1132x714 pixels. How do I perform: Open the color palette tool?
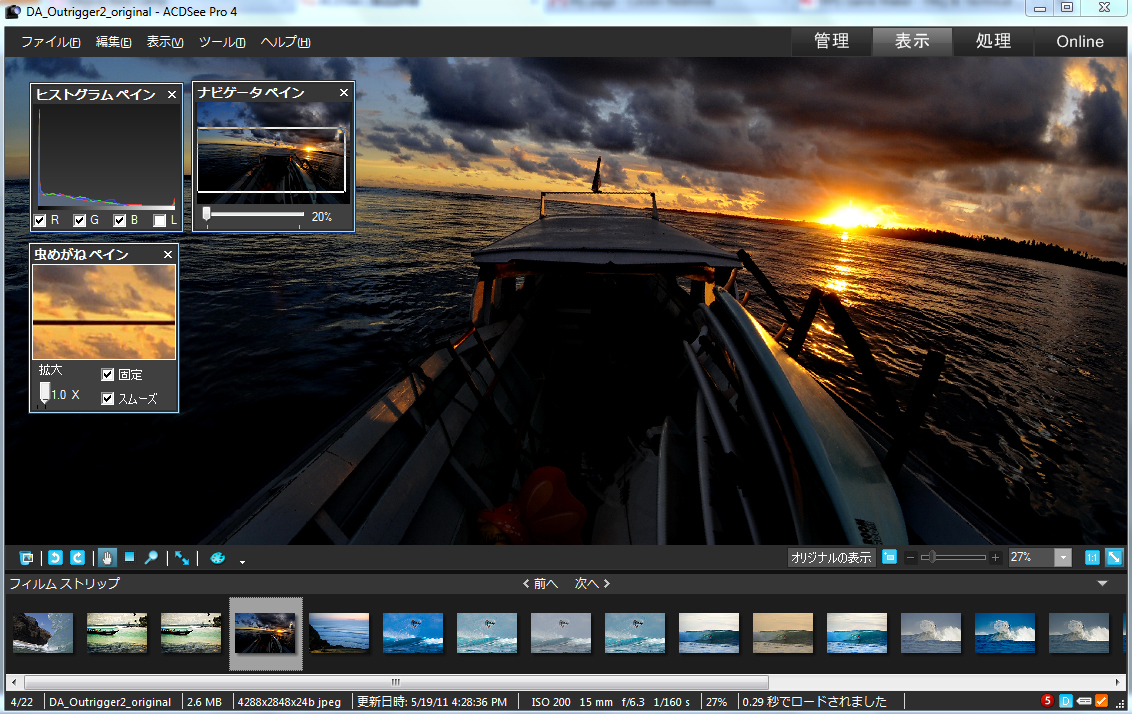(x=217, y=558)
